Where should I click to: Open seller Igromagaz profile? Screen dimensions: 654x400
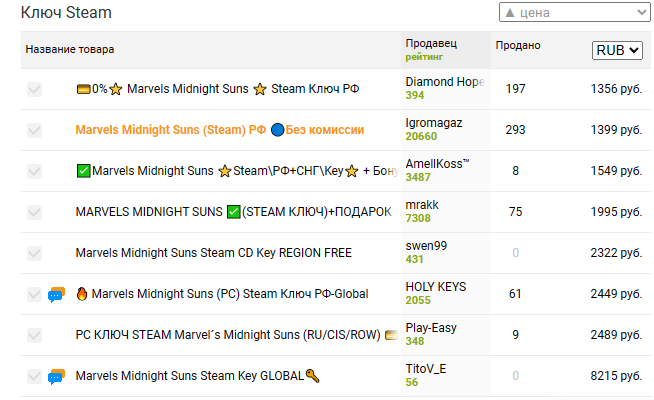coord(434,123)
